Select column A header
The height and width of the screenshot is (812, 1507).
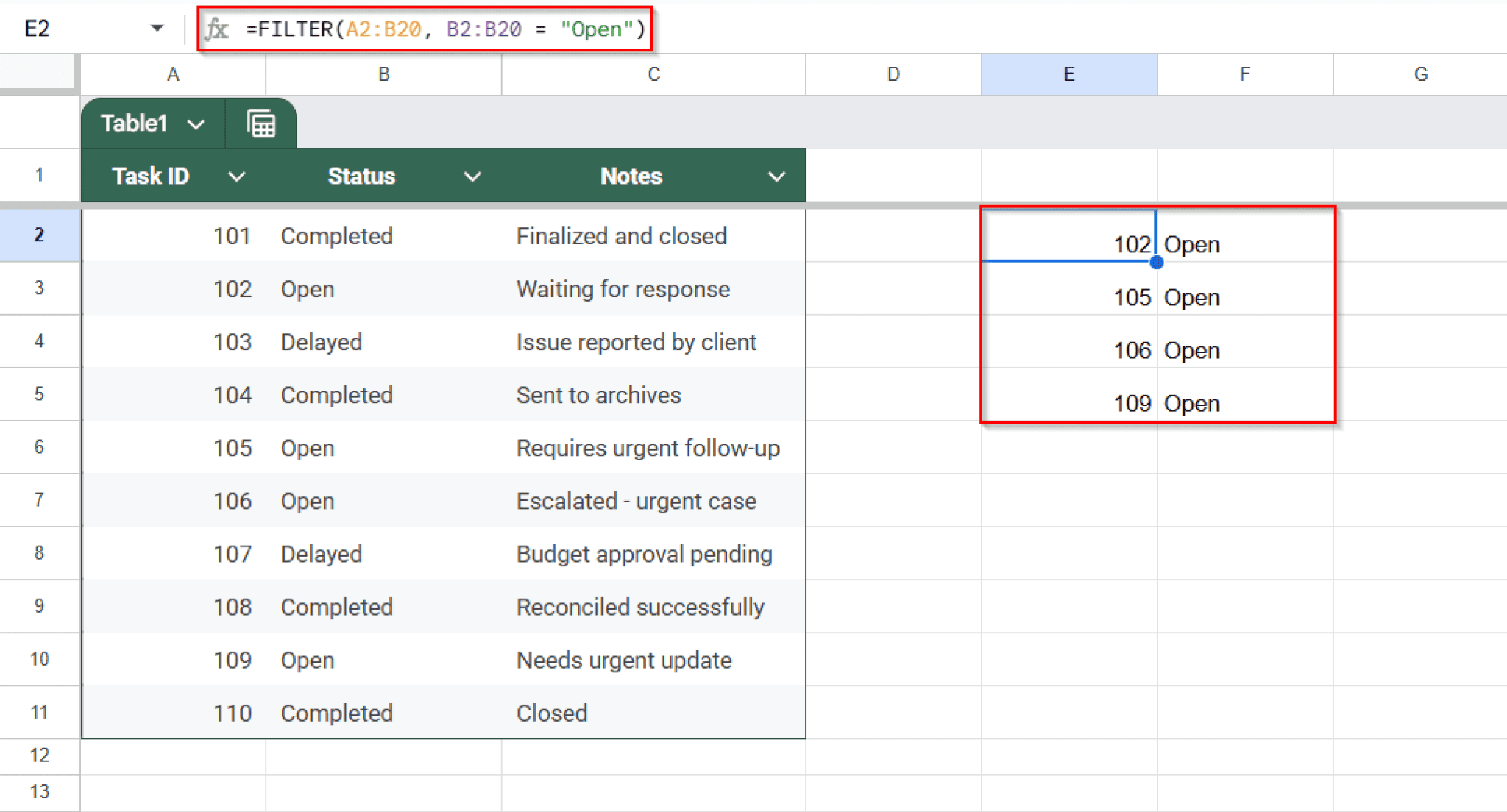tap(173, 74)
